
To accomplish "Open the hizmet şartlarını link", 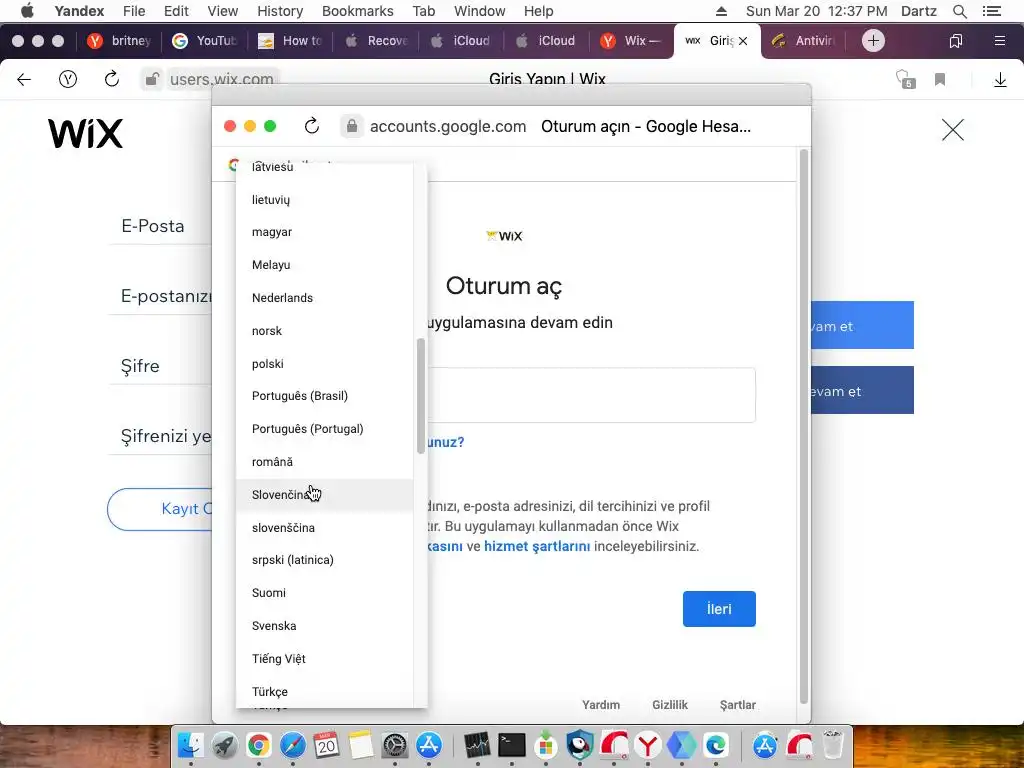I will 537,547.
